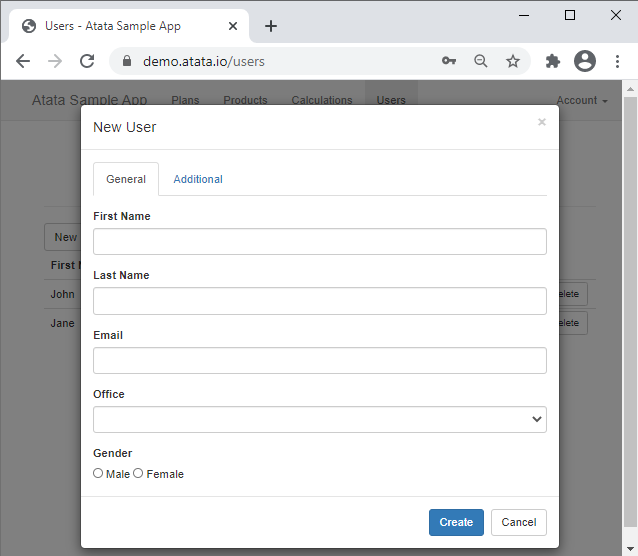Maximize the browser window
638x556 pixels.
point(570,15)
